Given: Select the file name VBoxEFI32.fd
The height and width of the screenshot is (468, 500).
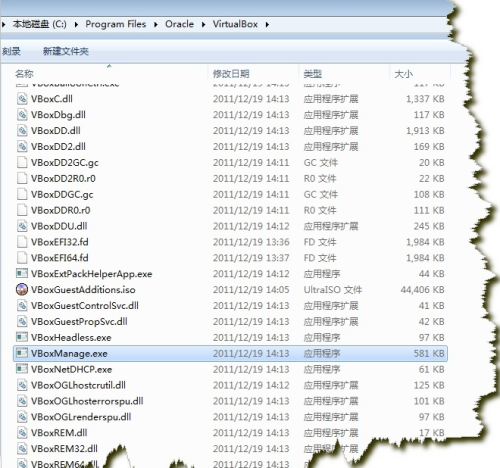Looking at the screenshot, I should 60,242.
